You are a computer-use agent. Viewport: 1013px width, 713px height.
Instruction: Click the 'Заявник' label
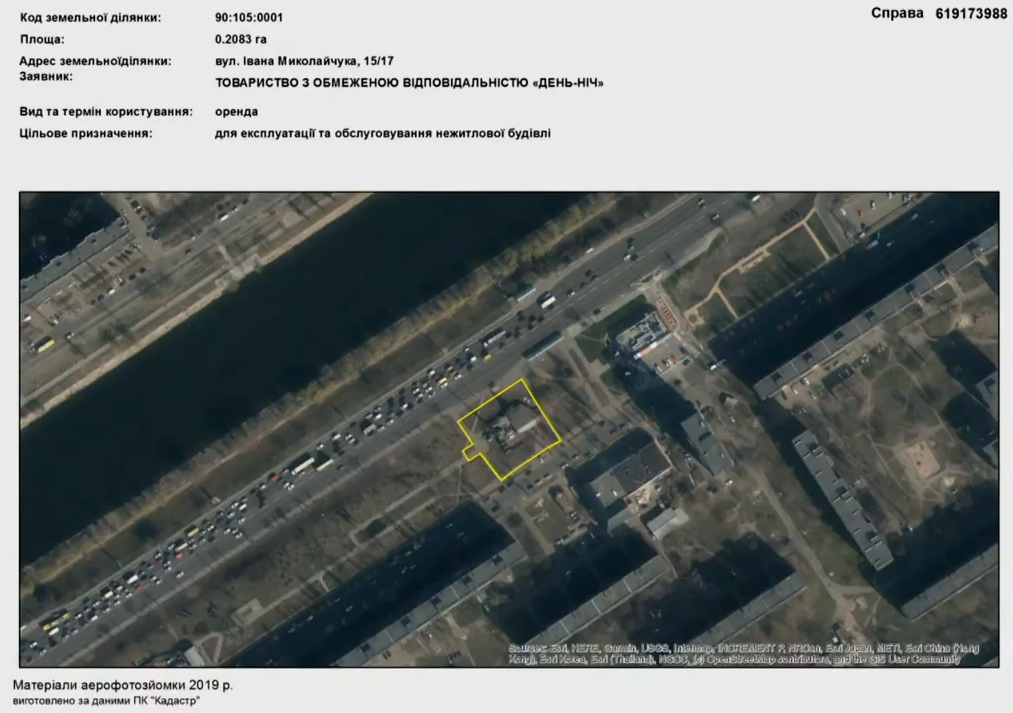46,76
